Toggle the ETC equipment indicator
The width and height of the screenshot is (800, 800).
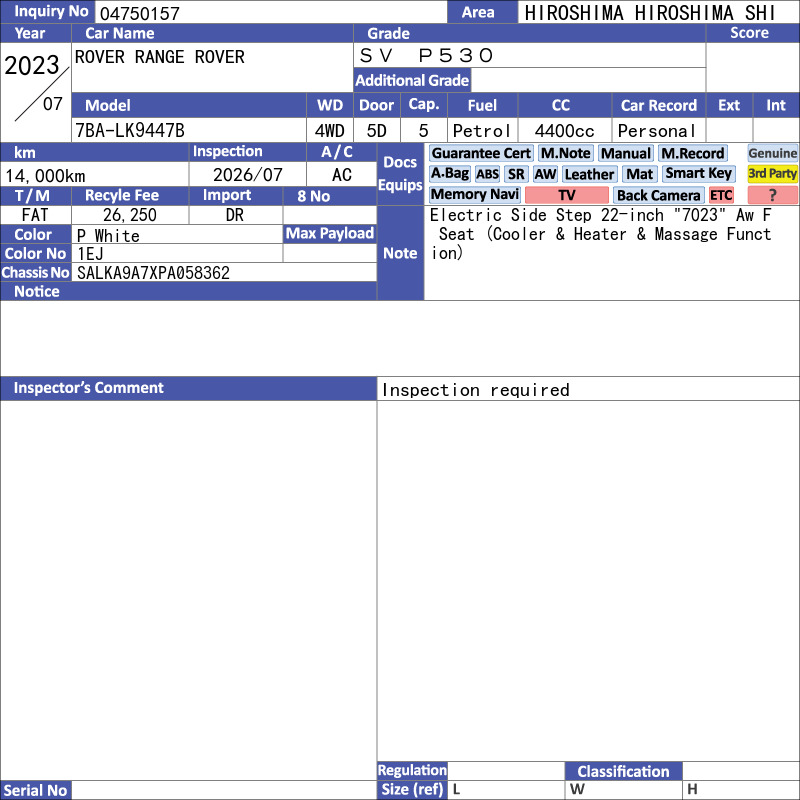721,195
